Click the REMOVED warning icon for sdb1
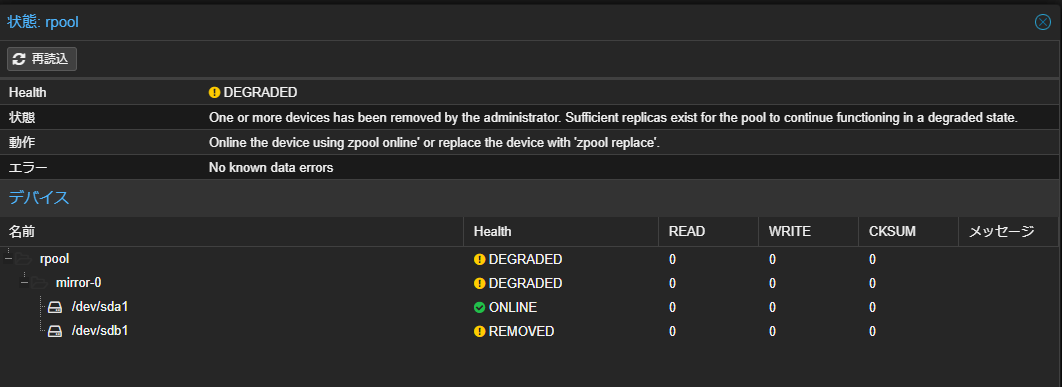This screenshot has height=387, width=1062. [480, 332]
